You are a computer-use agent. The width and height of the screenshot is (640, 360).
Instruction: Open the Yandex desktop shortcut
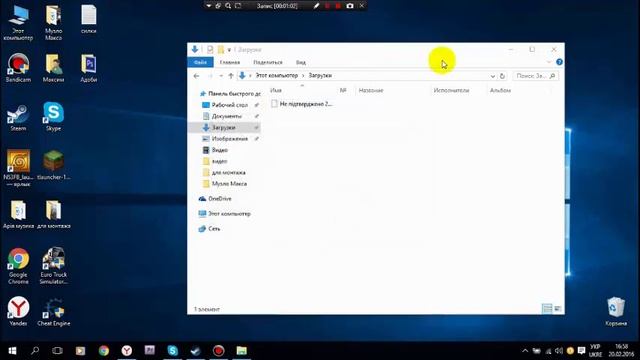point(18,311)
